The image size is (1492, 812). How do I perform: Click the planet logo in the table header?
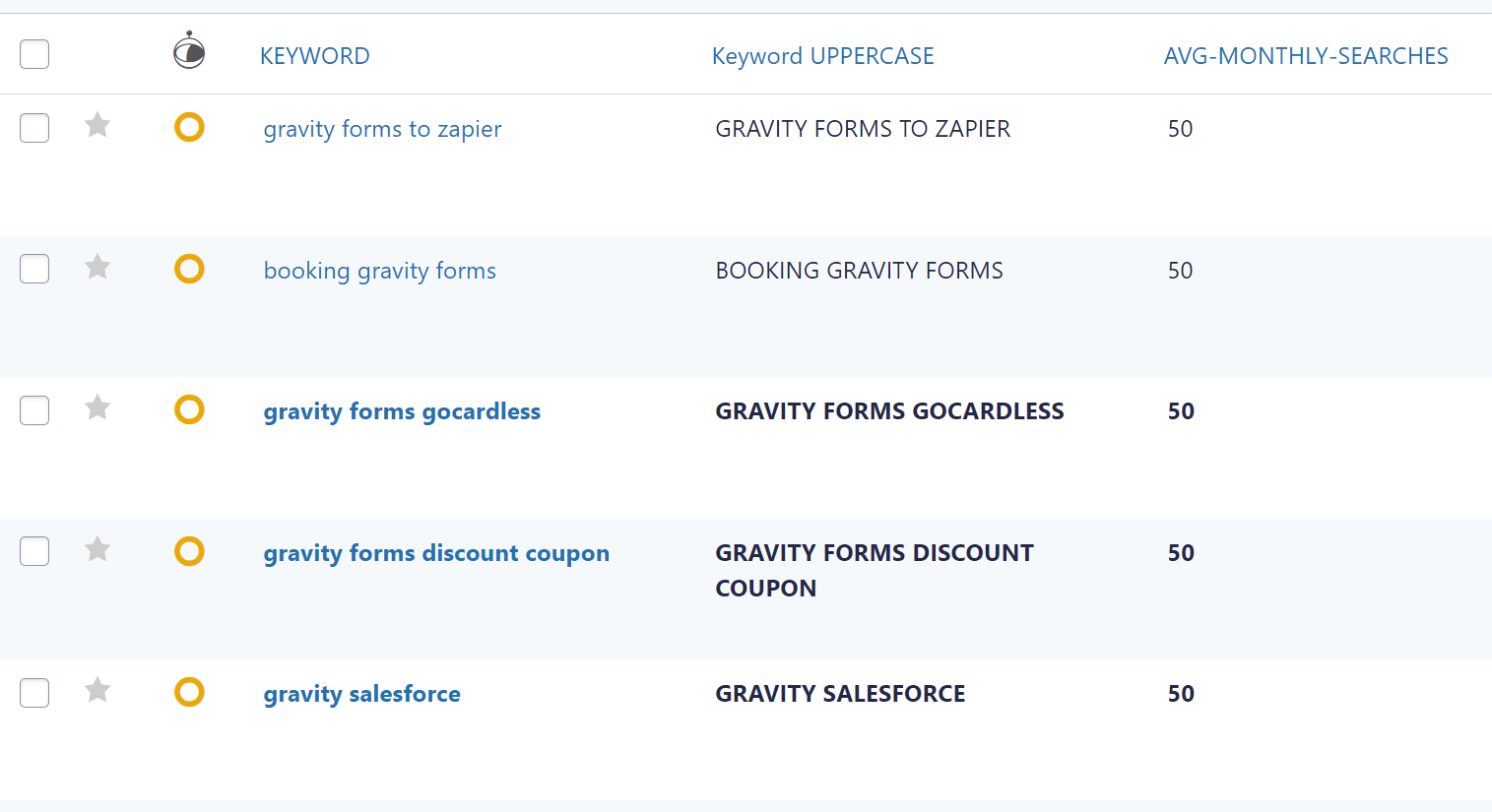(187, 49)
